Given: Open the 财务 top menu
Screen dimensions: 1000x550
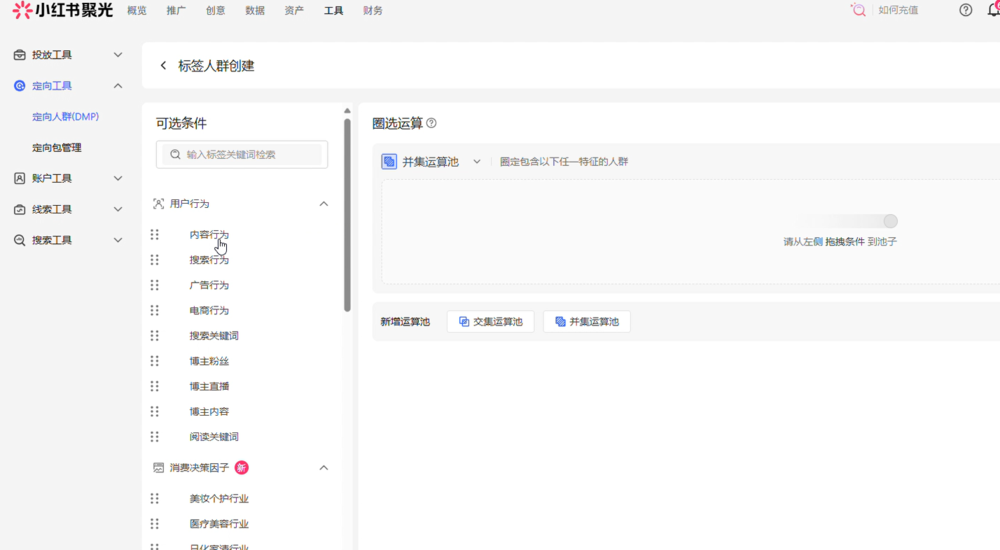Looking at the screenshot, I should click(372, 11).
